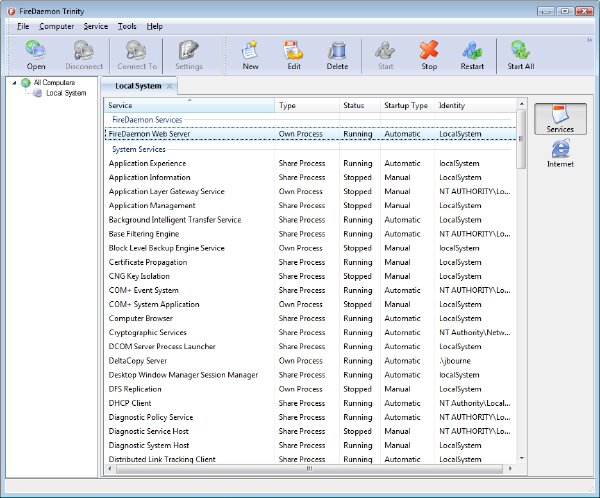Select DCOM Server Process Launcher row

click(x=310, y=346)
